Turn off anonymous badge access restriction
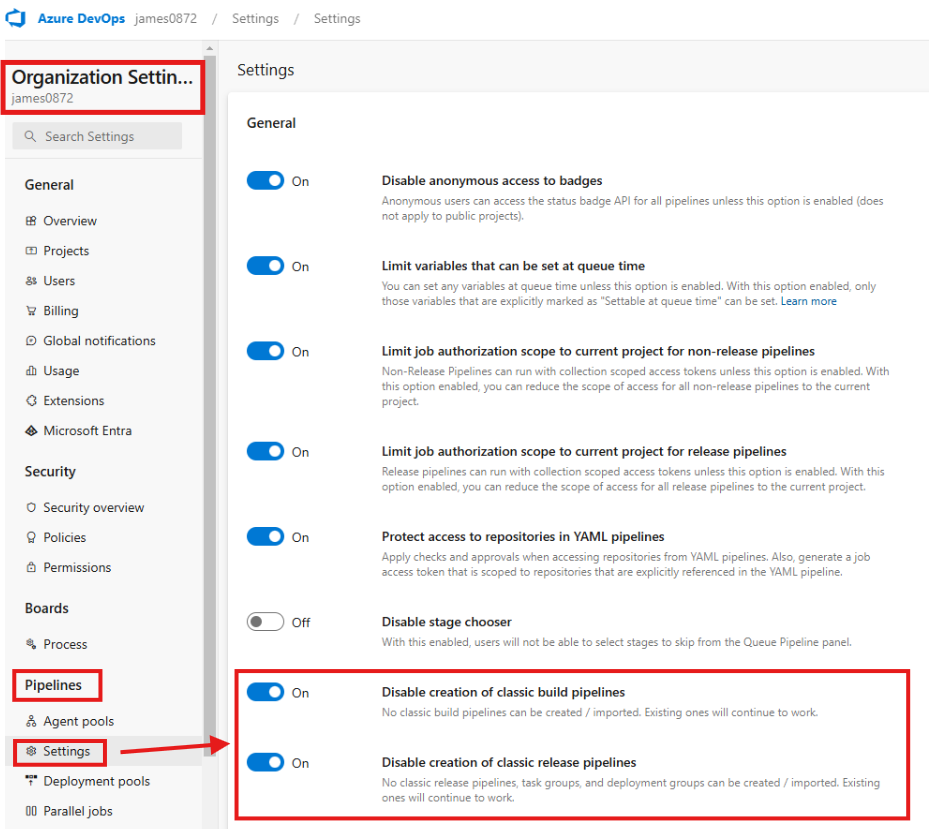 tap(265, 180)
